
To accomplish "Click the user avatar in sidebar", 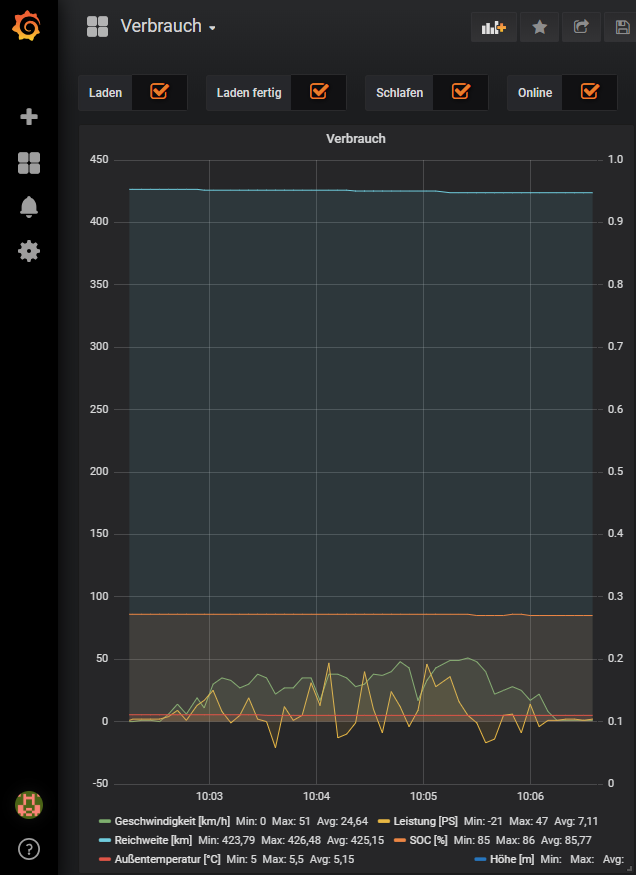I will pyautogui.click(x=29, y=803).
